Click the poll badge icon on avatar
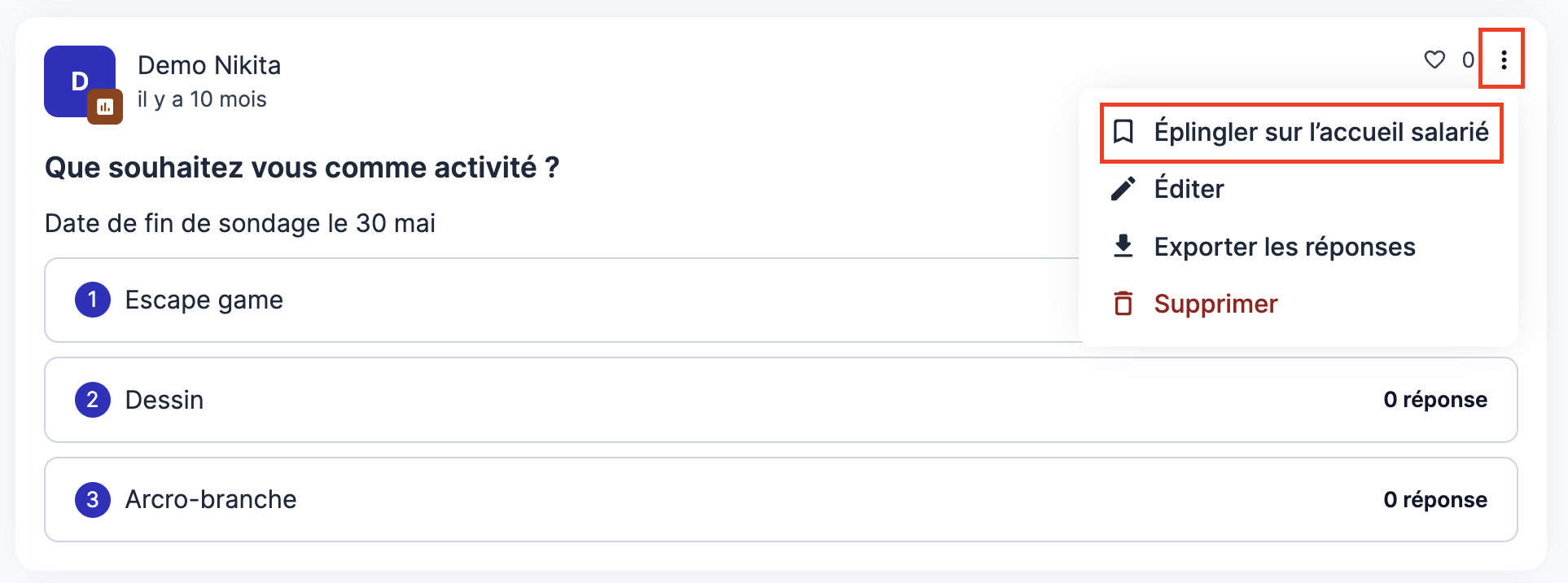Viewport: 1568px width, 583px height. (105, 107)
